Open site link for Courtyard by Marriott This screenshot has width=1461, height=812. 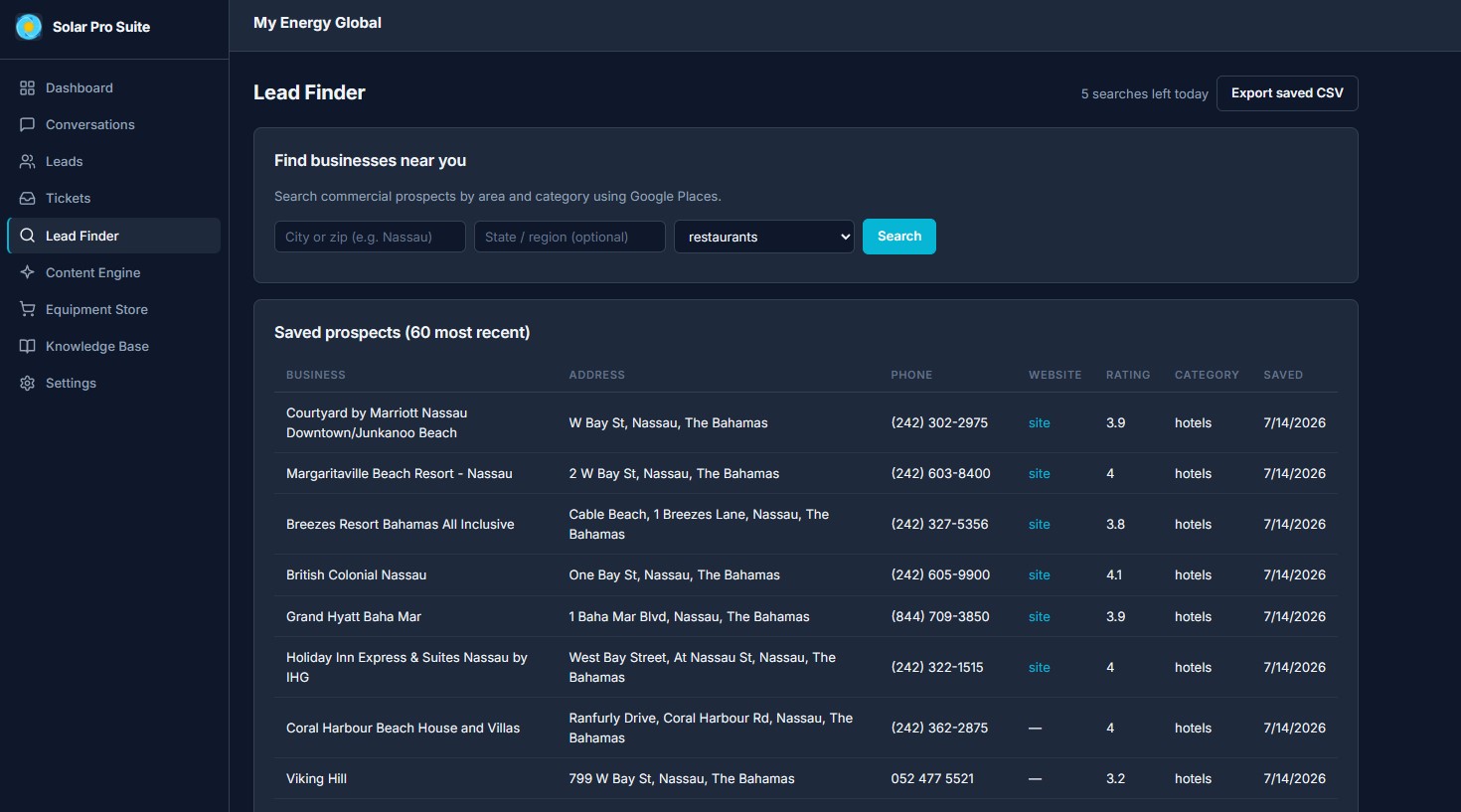click(x=1040, y=422)
